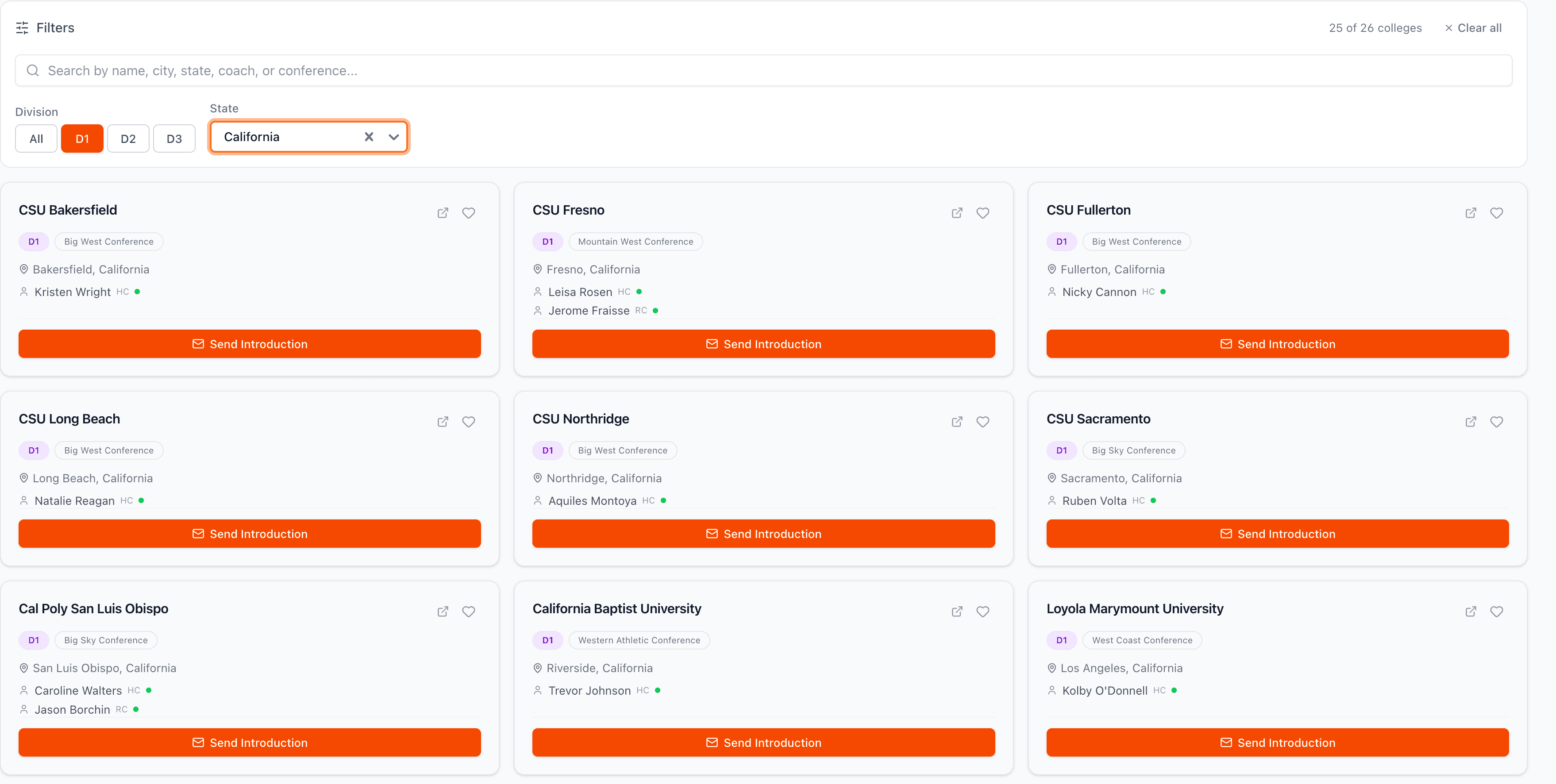The width and height of the screenshot is (1556, 784).
Task: Open CSU Sacramento external link icon
Action: tap(1471, 422)
